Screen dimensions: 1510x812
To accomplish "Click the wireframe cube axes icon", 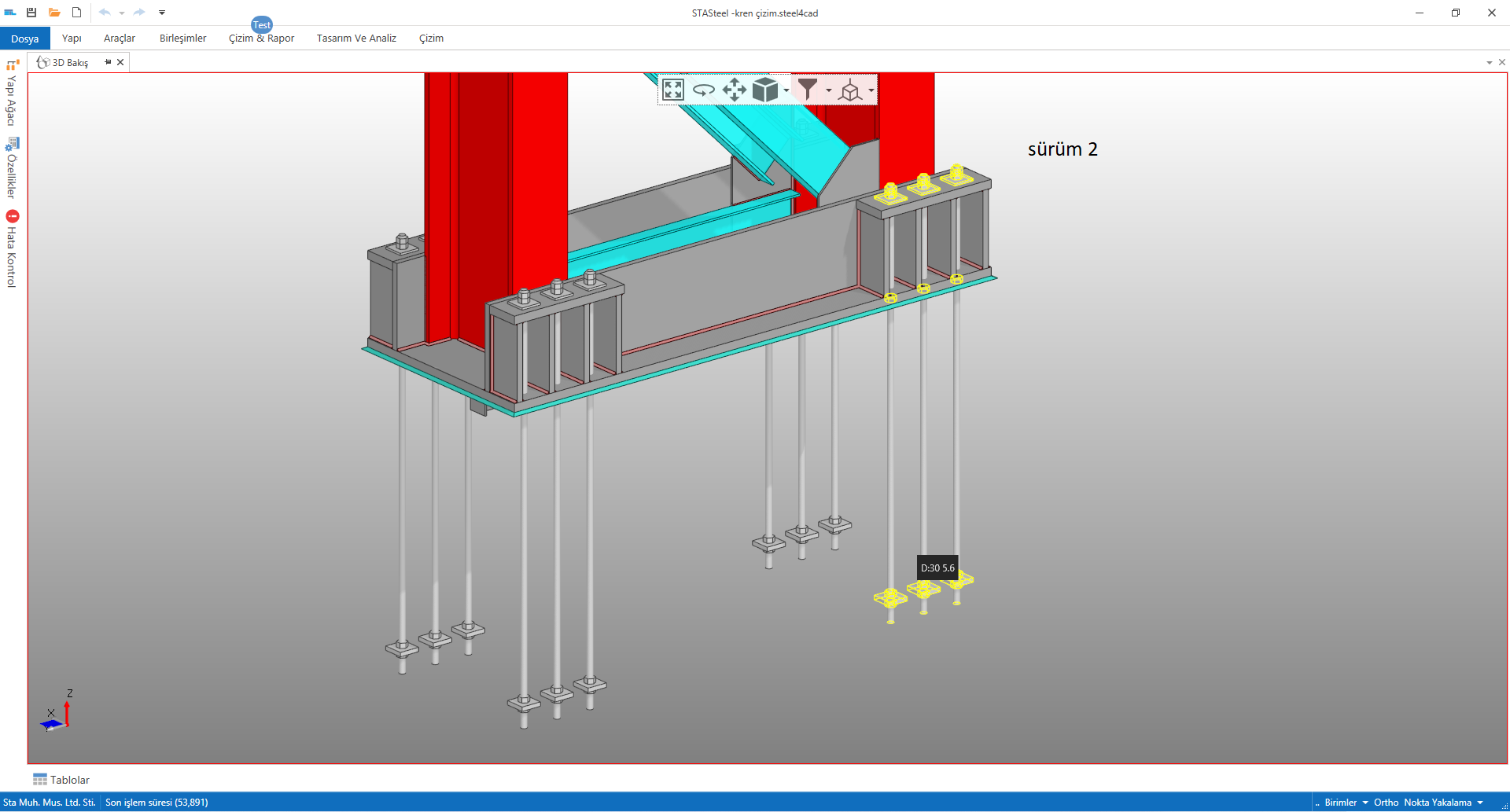I will coord(849,90).
